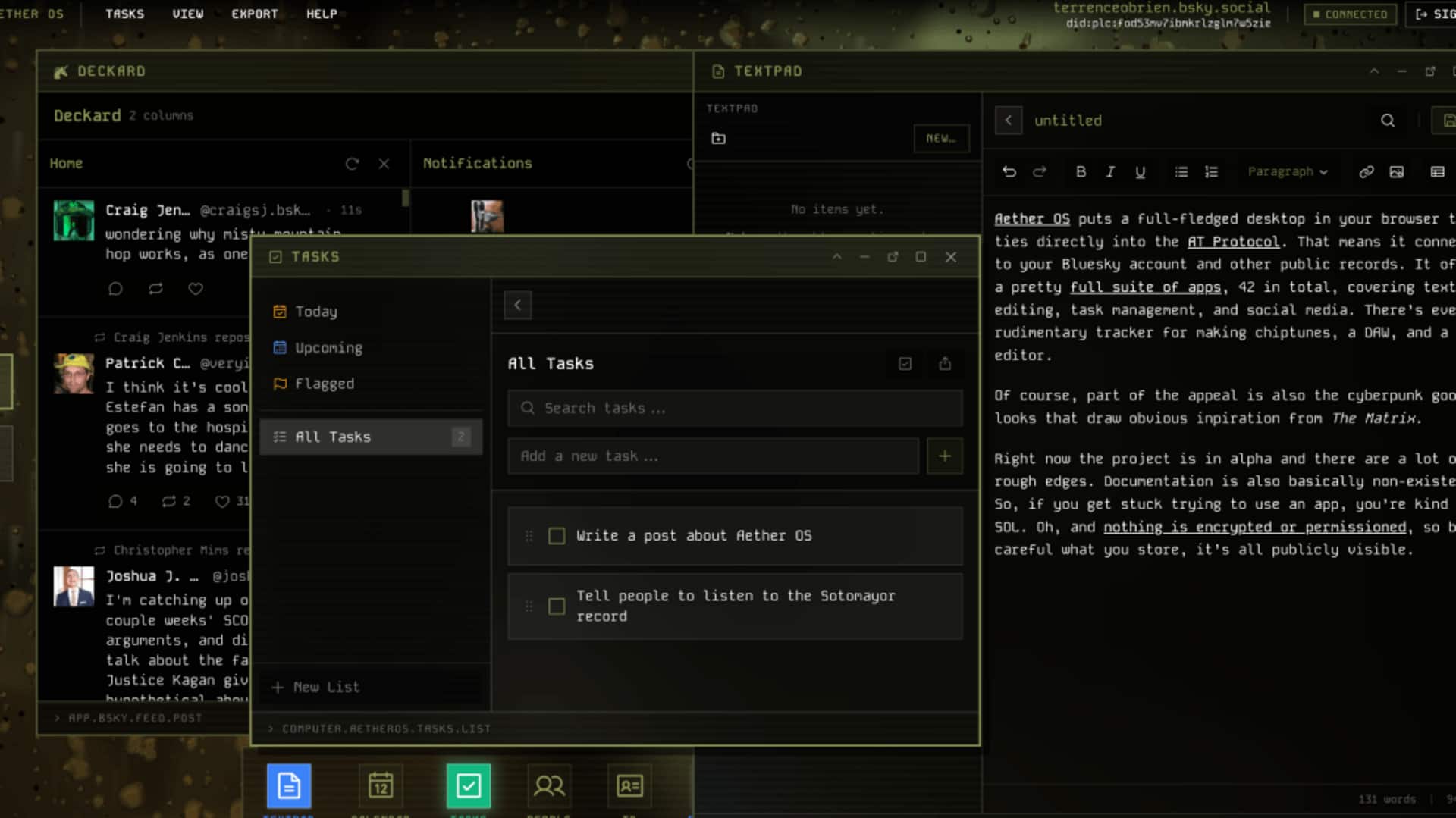Open TextPad search with the magnifier icon

click(1387, 121)
